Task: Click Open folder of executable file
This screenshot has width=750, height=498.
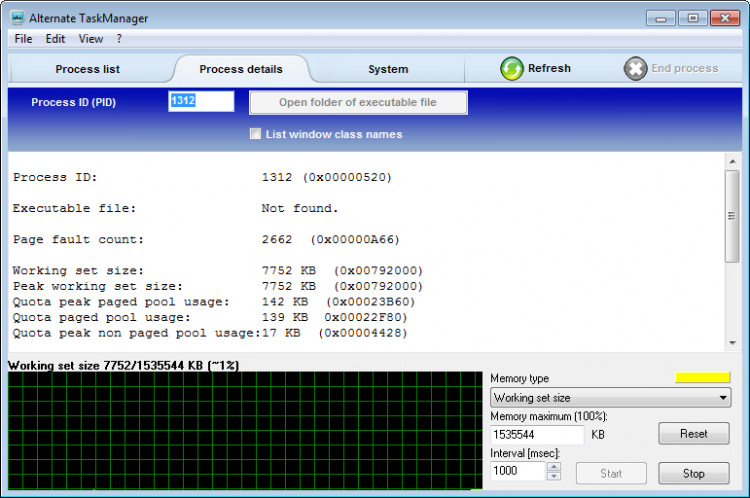Action: pos(358,102)
